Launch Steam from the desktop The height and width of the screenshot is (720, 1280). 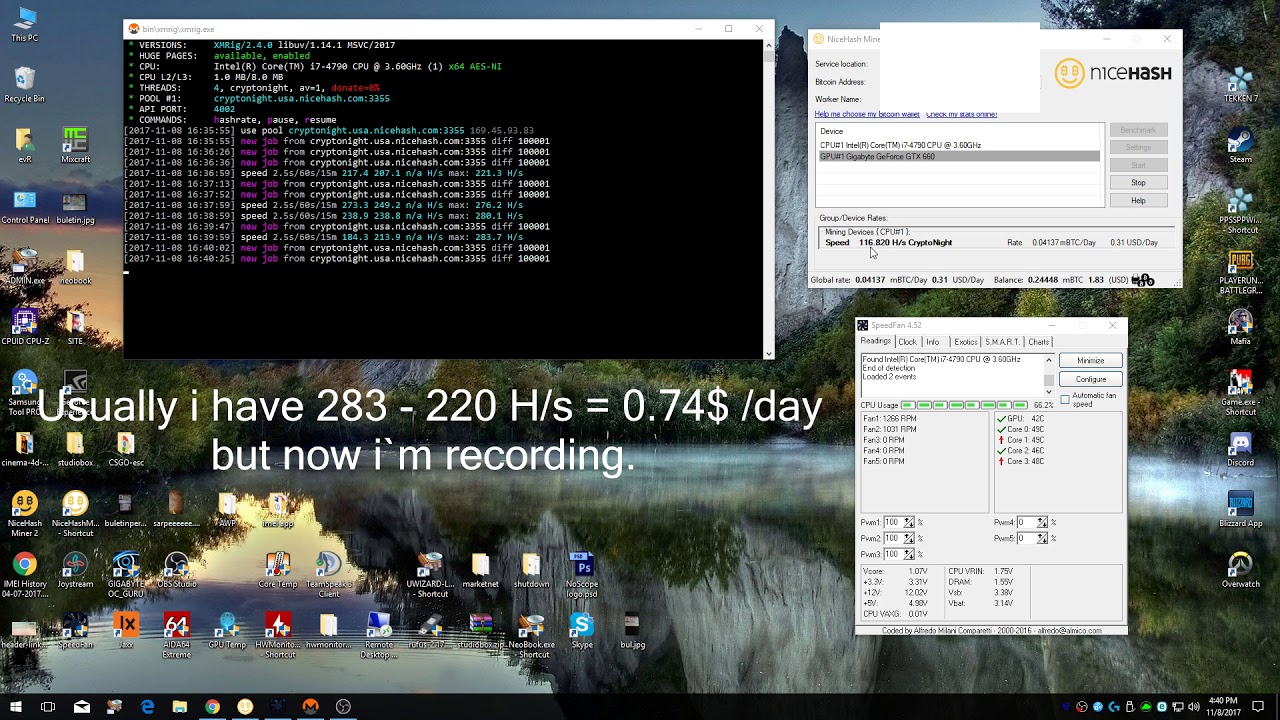click(1240, 146)
